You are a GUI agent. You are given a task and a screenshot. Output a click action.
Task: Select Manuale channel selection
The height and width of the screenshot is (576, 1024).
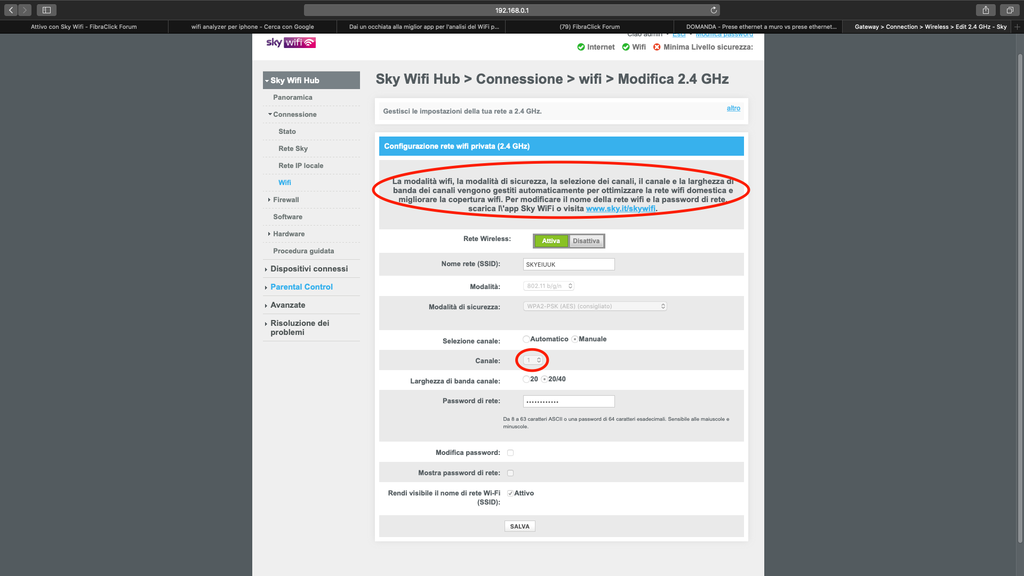pos(575,339)
